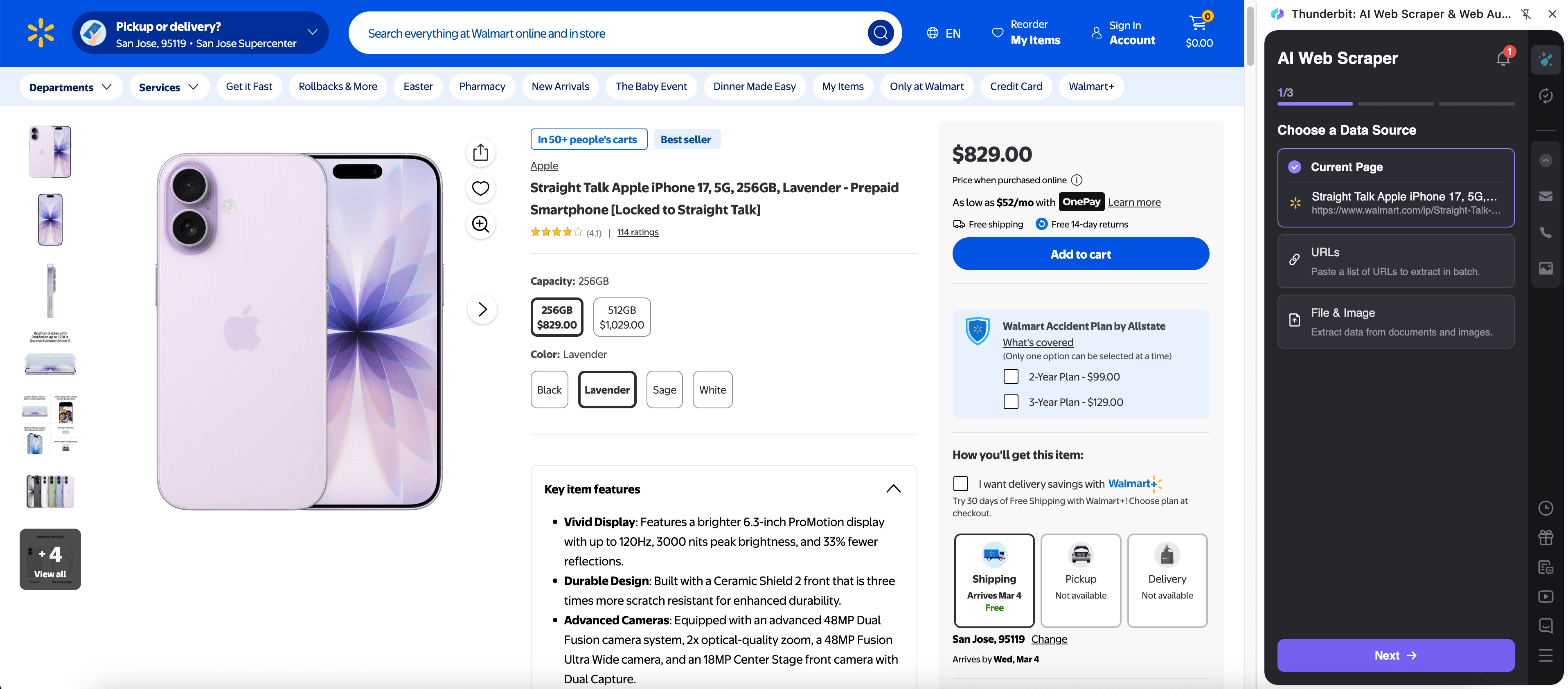1568x689 pixels.
Task: Check the 2-Year Plan $99.00 protection option
Action: click(1011, 376)
